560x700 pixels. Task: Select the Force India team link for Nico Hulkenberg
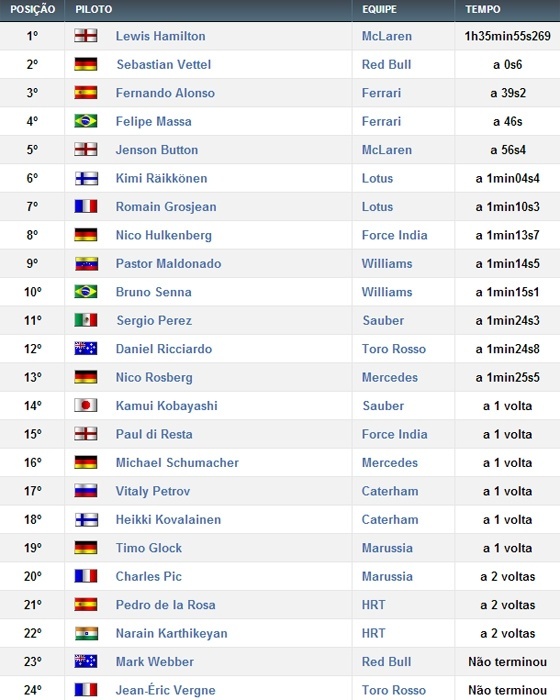pos(394,235)
